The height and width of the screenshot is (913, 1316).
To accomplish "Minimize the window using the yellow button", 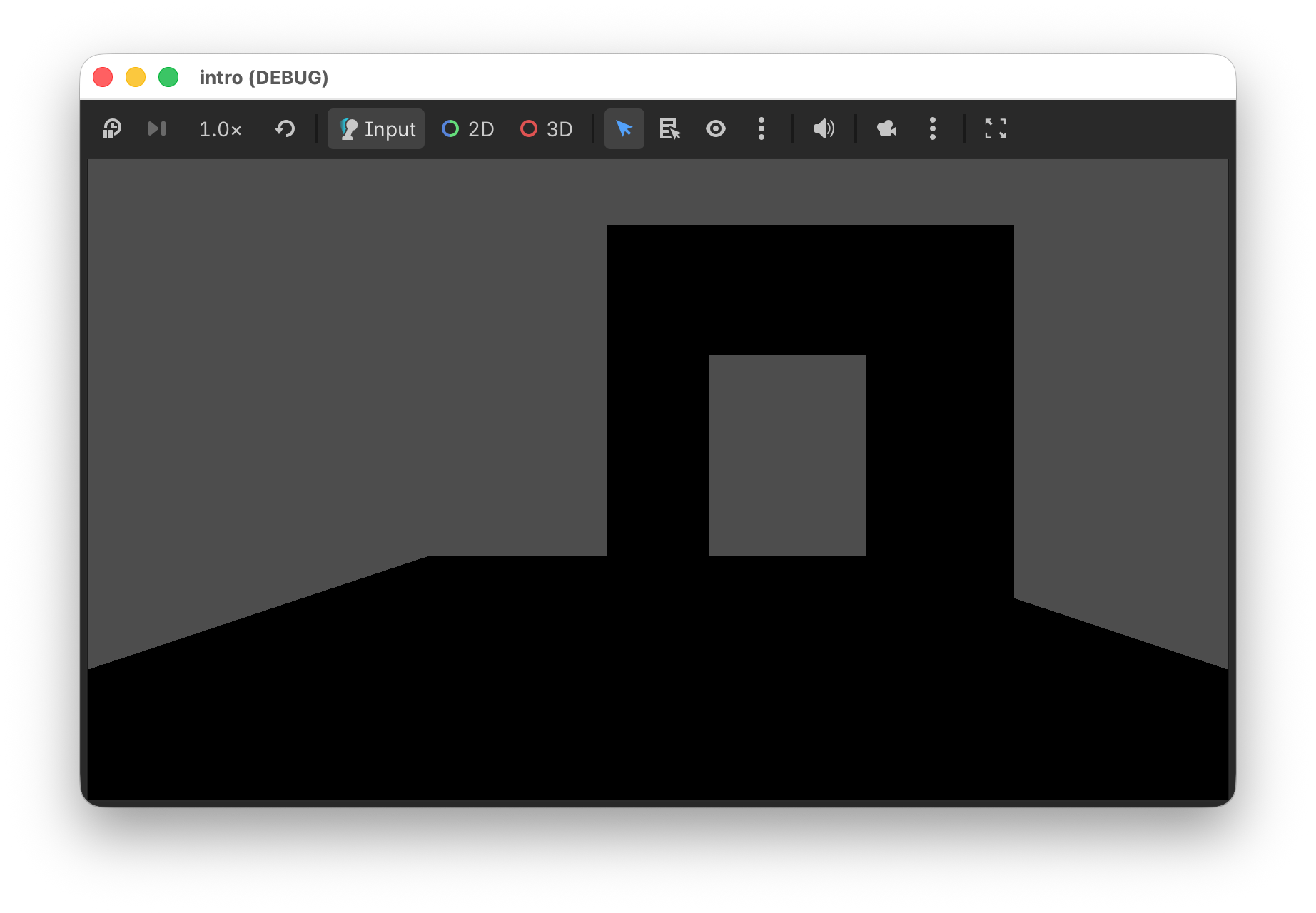I will 136,77.
